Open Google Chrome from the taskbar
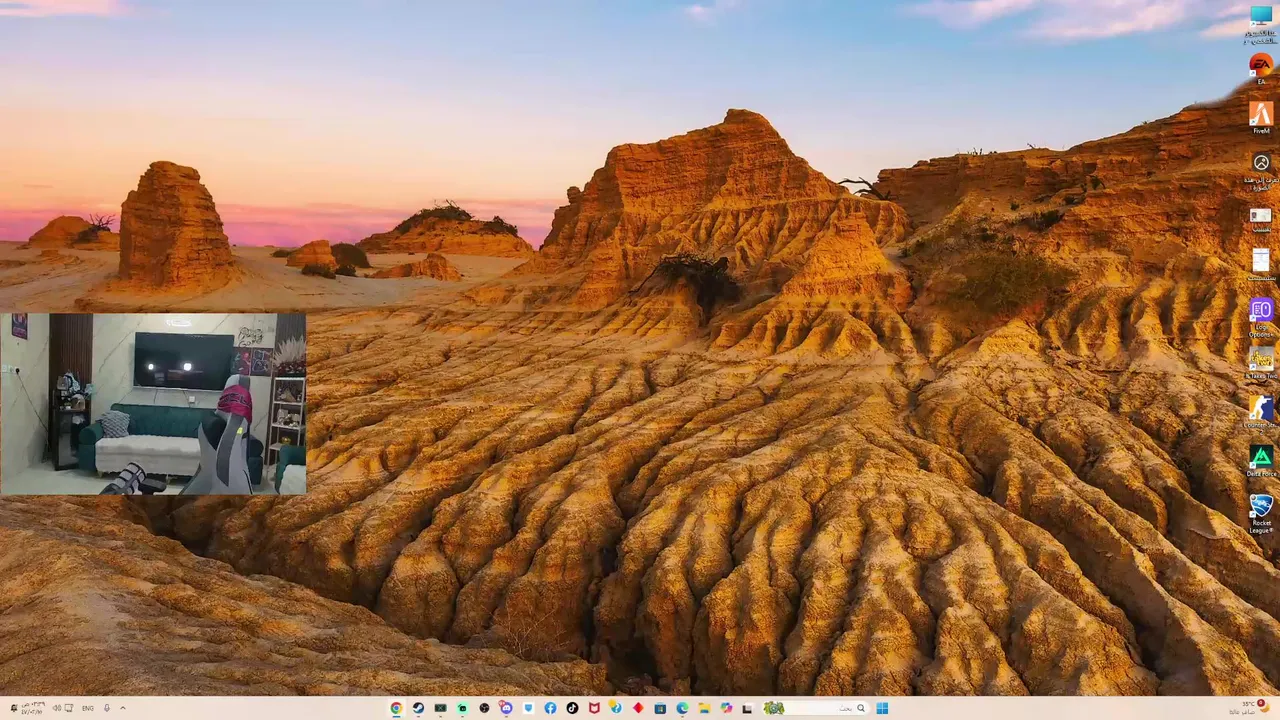This screenshot has width=1280, height=720. click(x=396, y=708)
